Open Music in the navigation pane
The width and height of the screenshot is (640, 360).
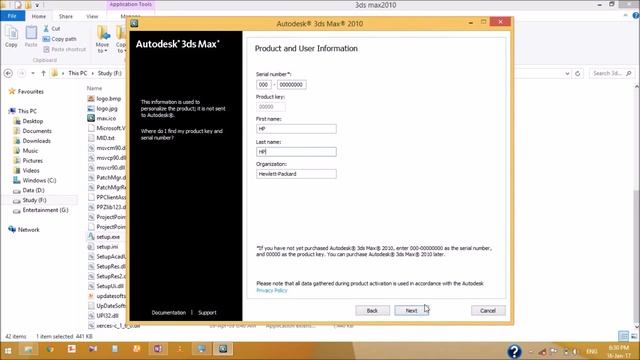(30, 151)
